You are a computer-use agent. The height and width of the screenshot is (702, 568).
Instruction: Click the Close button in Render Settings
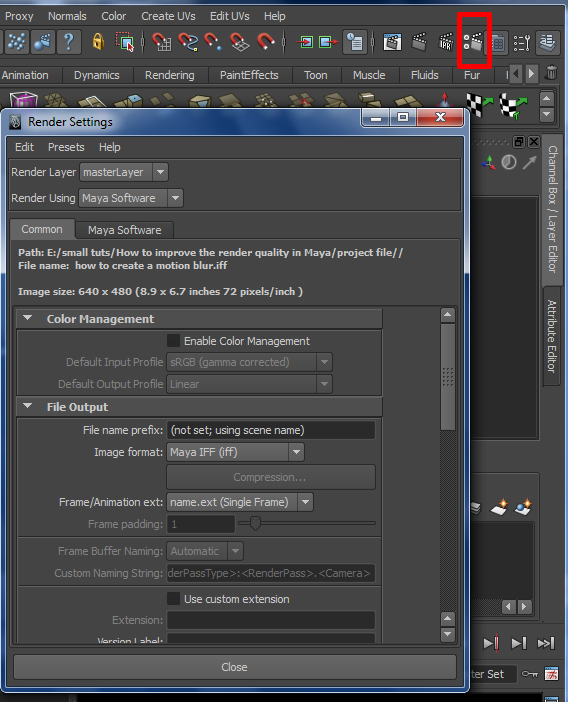(x=235, y=667)
